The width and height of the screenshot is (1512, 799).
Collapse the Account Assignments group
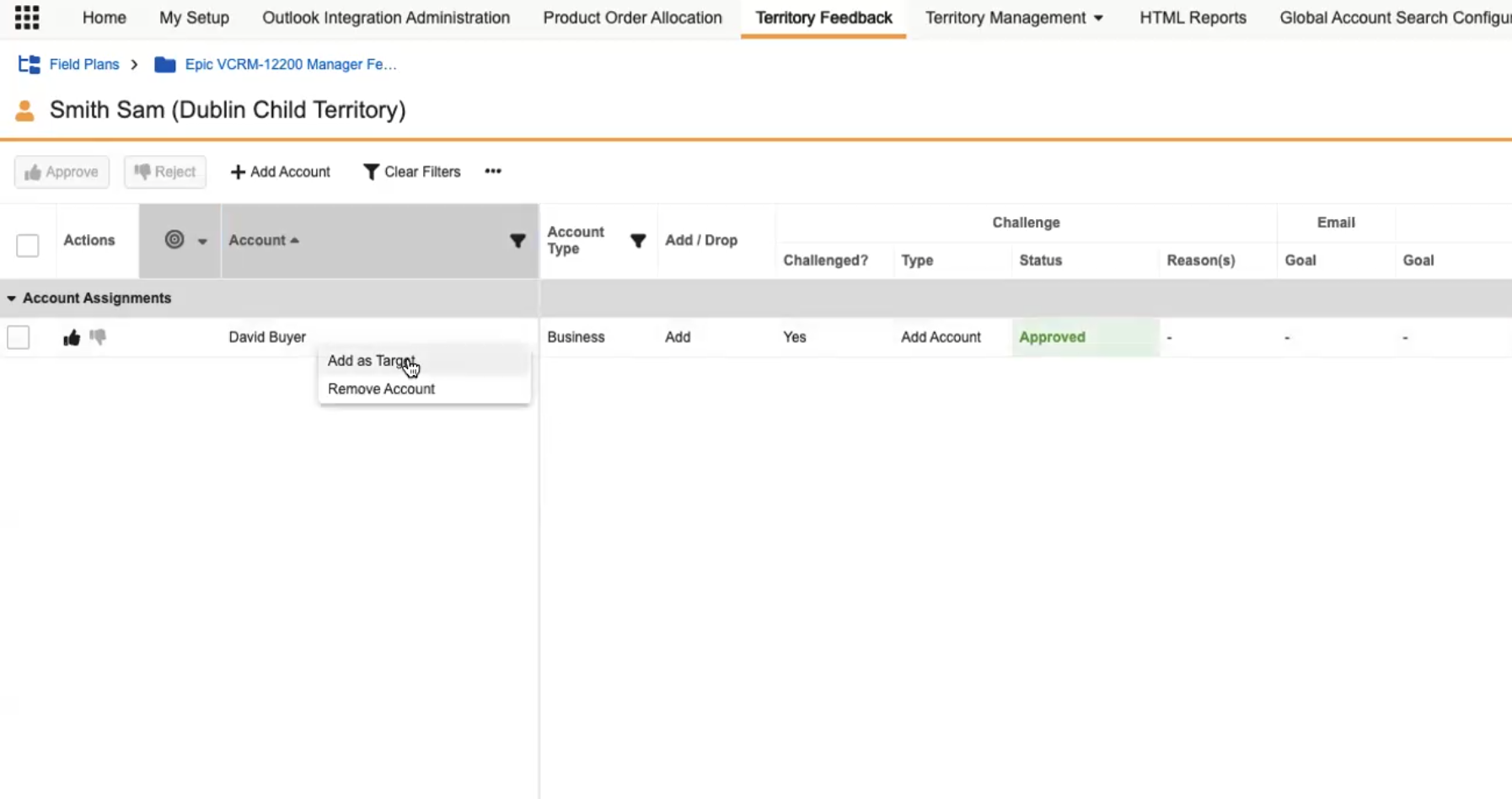click(x=12, y=298)
